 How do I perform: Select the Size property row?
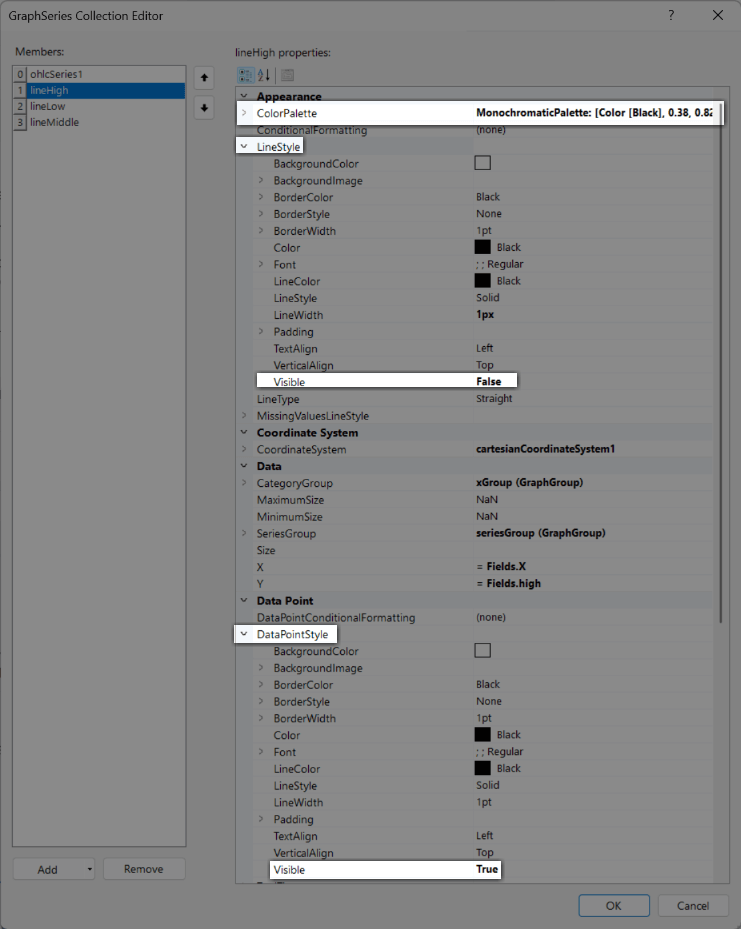(x=476, y=550)
